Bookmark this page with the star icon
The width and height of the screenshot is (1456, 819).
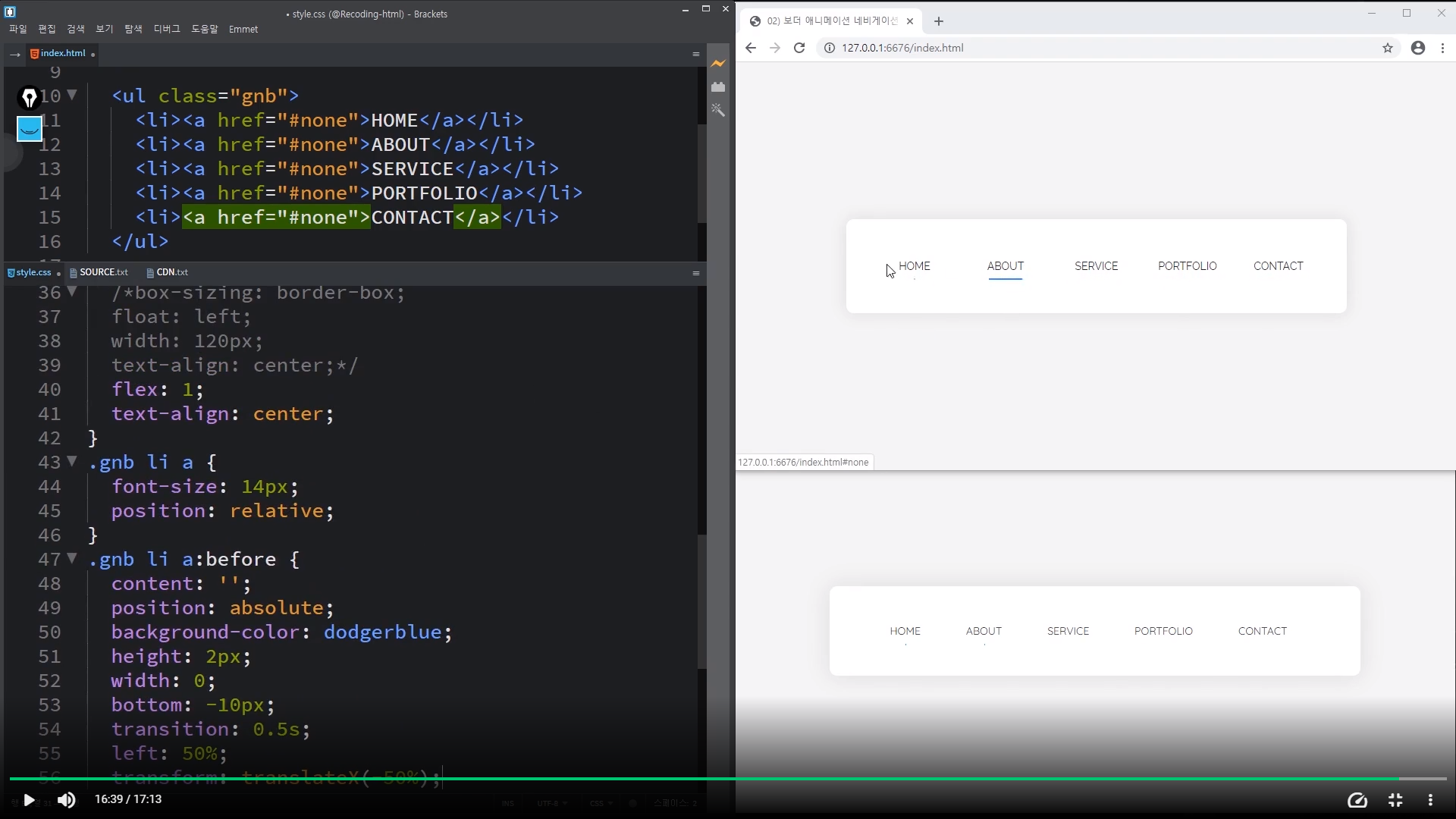(x=1388, y=48)
